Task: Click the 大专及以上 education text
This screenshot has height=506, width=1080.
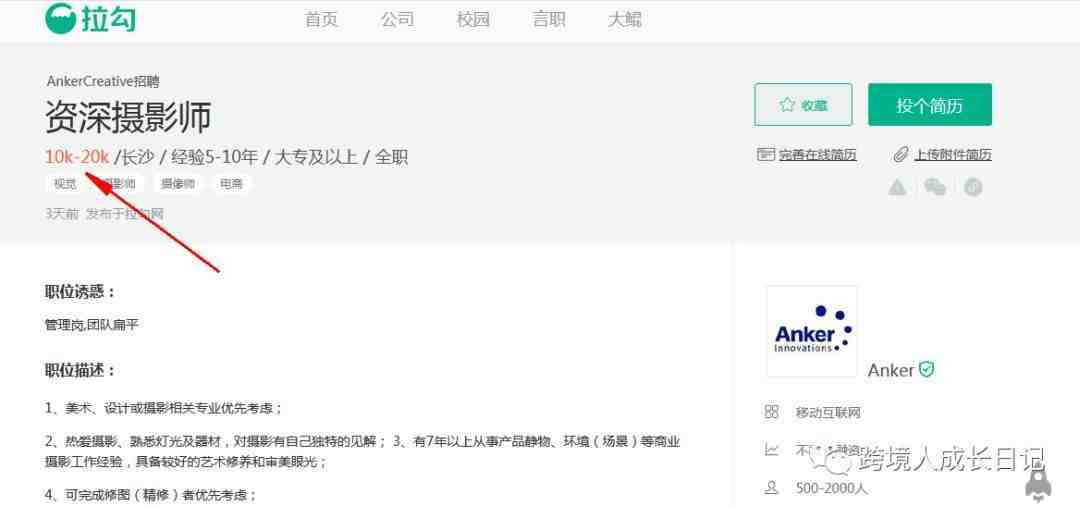Action: tap(316, 157)
